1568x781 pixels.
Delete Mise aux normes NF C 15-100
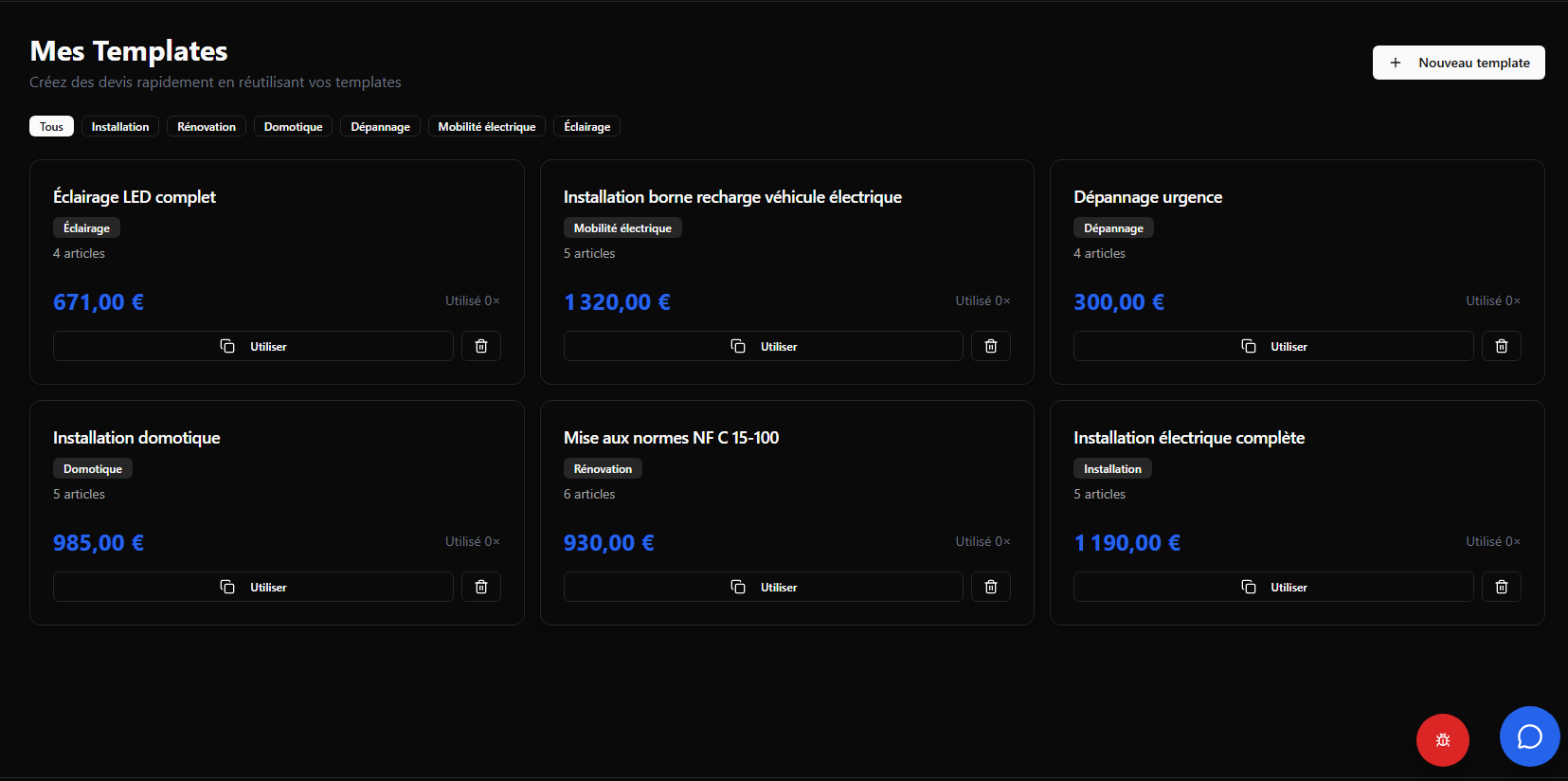click(x=990, y=587)
